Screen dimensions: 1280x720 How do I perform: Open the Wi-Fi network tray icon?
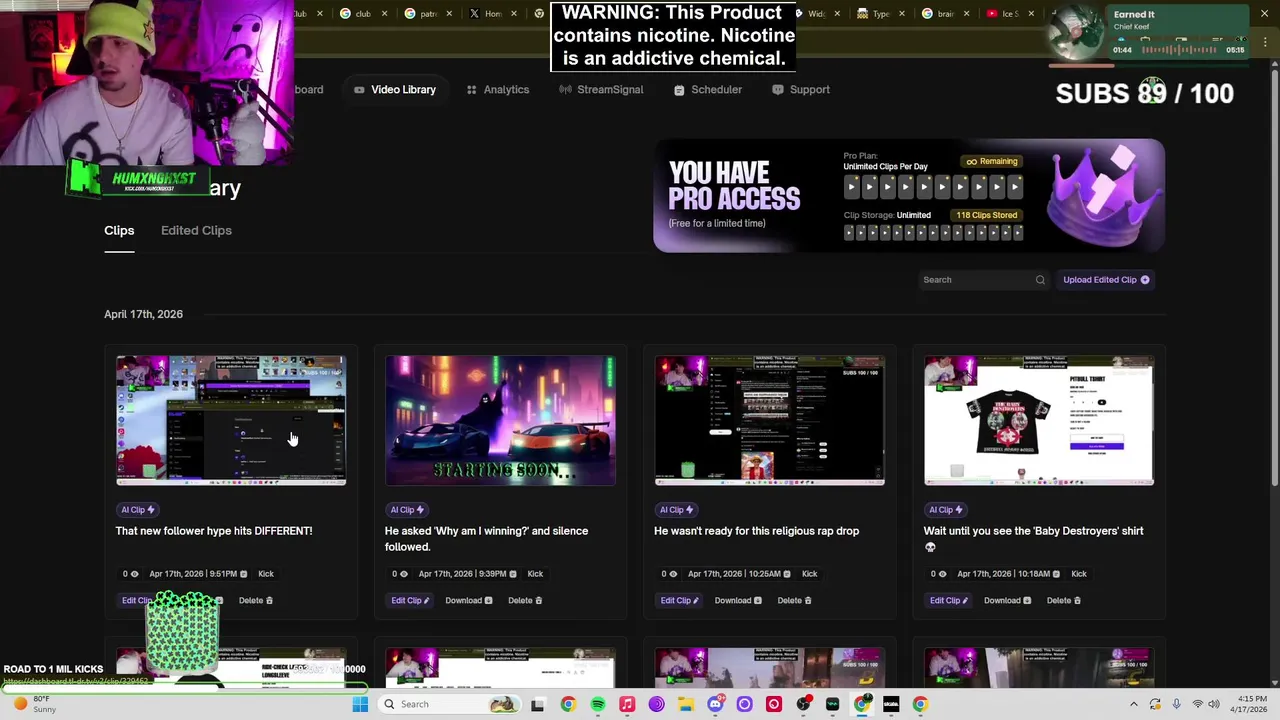click(1197, 704)
